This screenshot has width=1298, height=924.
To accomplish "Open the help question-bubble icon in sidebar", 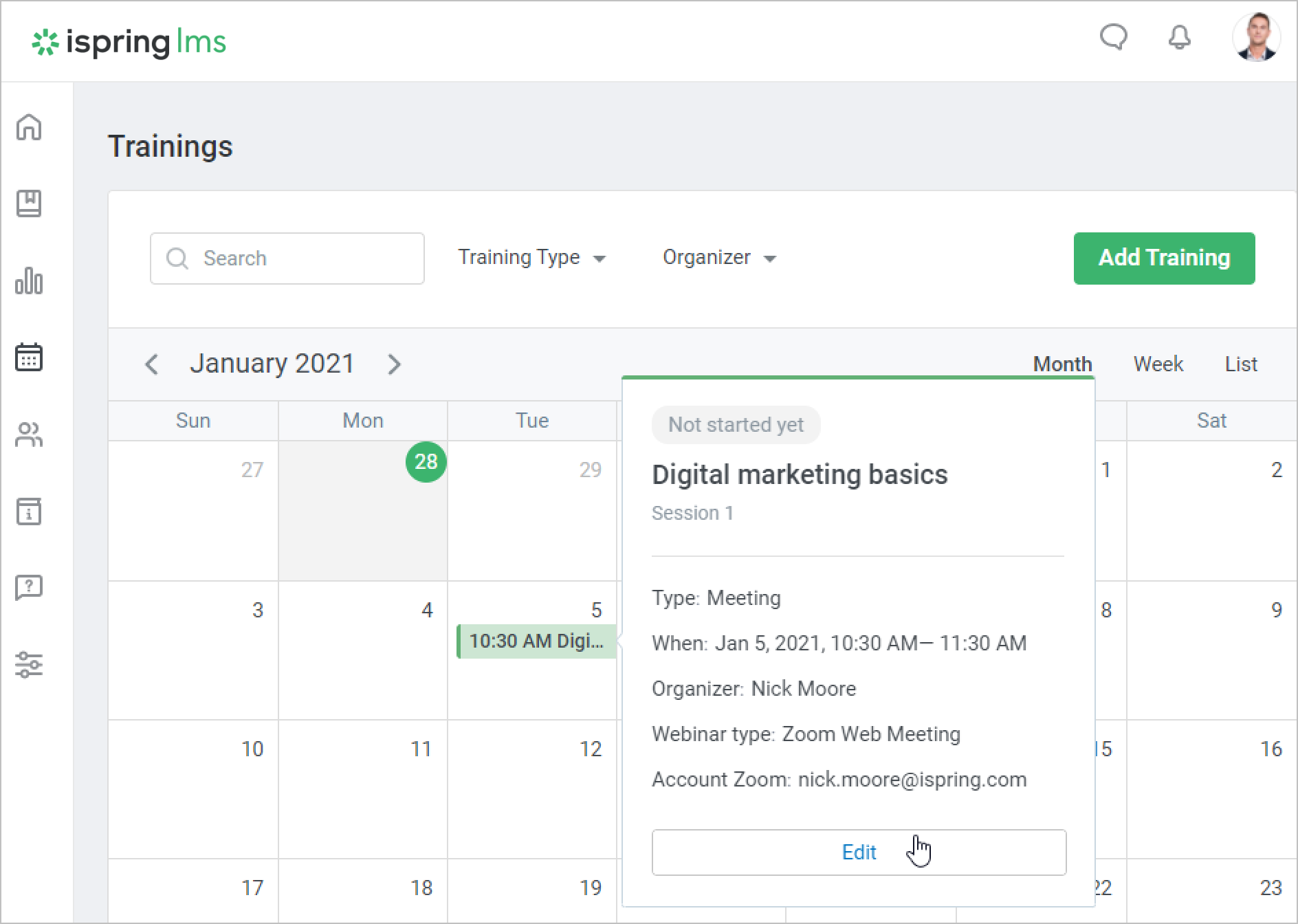I will point(29,588).
